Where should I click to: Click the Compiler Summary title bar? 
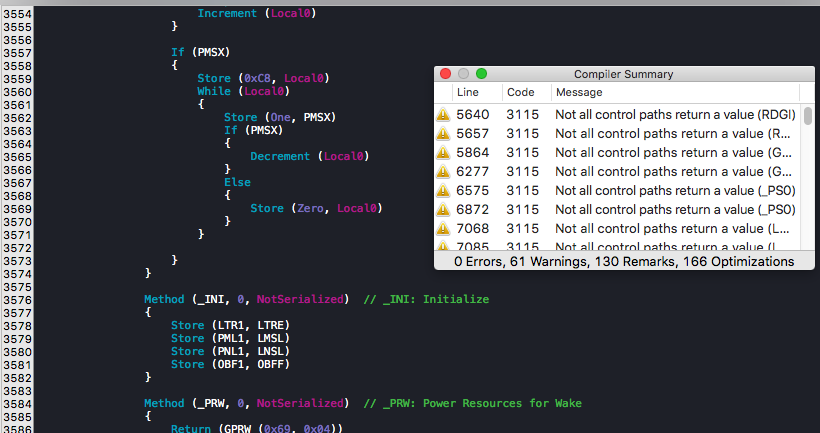(x=623, y=74)
